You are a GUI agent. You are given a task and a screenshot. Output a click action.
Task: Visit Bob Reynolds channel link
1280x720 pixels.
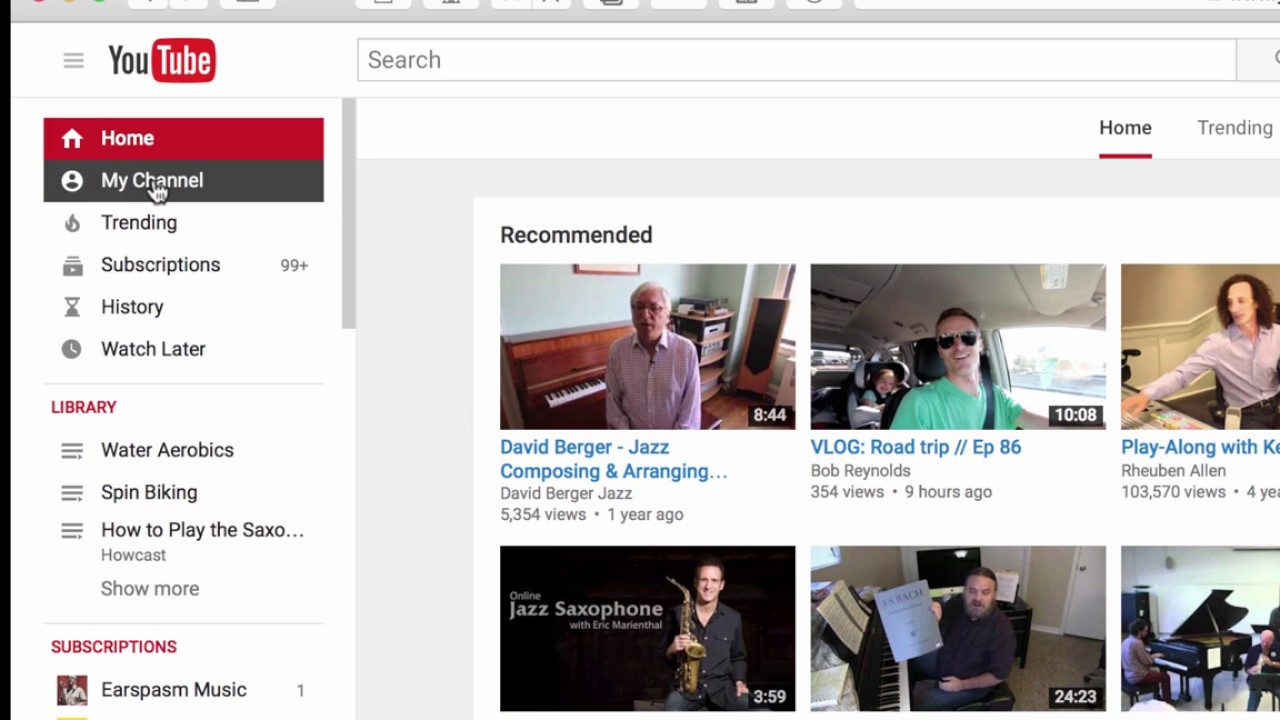tap(861, 470)
